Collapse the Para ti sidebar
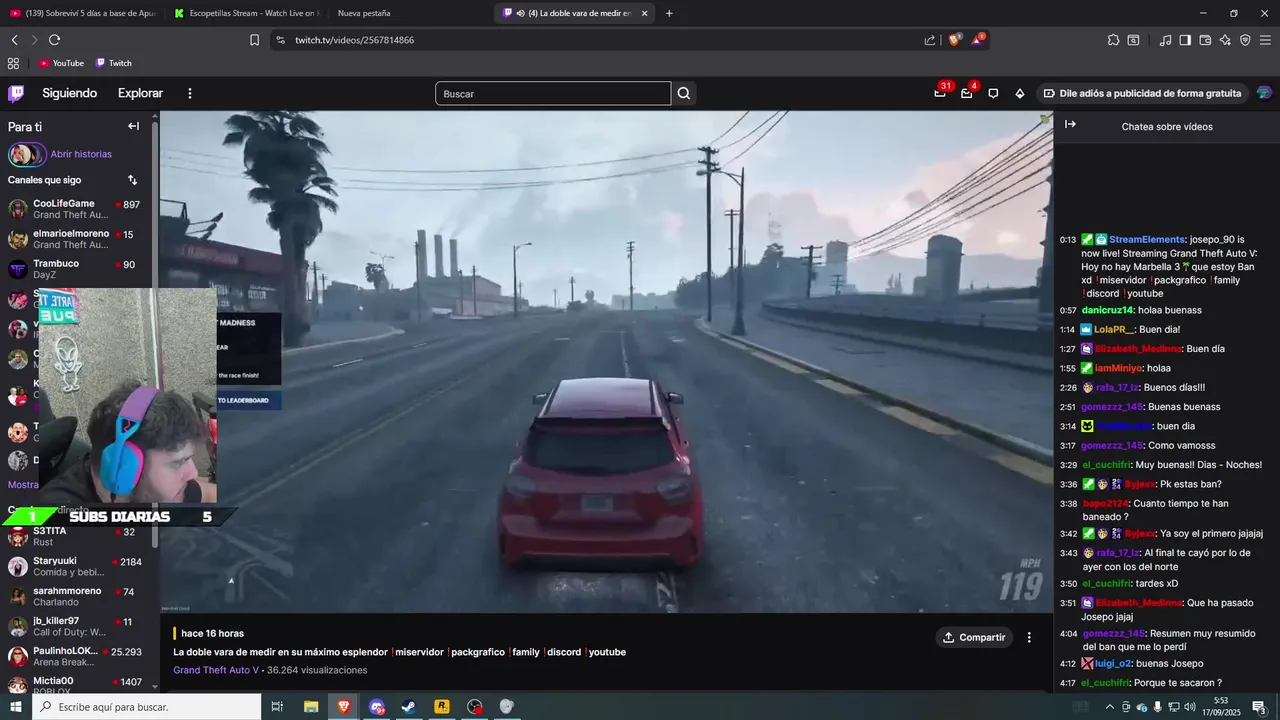Image resolution: width=1280 pixels, height=720 pixels. 133,126
